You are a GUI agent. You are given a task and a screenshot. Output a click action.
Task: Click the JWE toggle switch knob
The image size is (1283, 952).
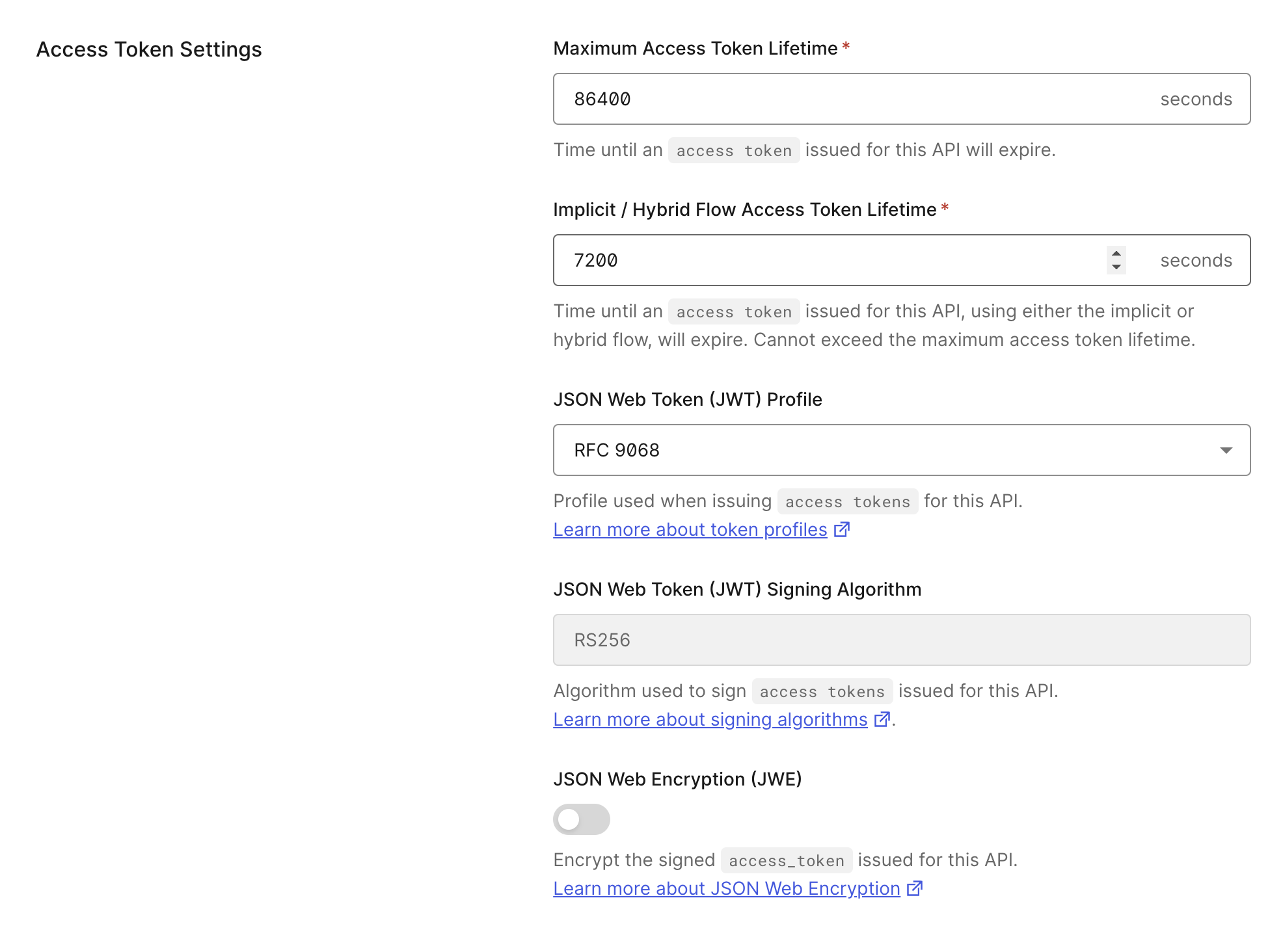coord(571,819)
